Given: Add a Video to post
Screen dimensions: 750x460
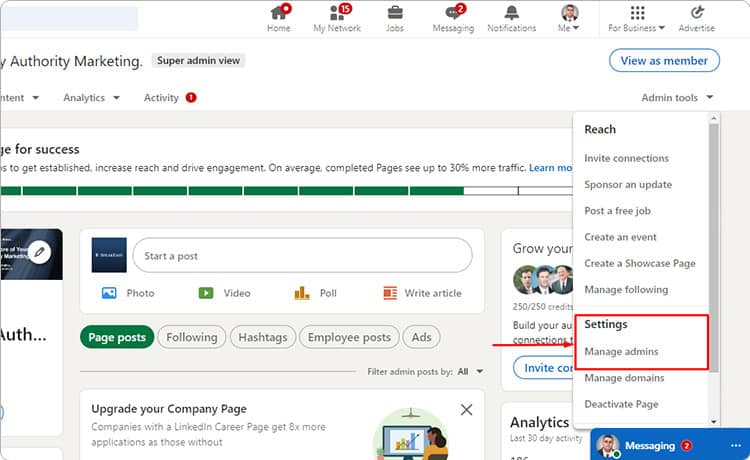Looking at the screenshot, I should (224, 293).
